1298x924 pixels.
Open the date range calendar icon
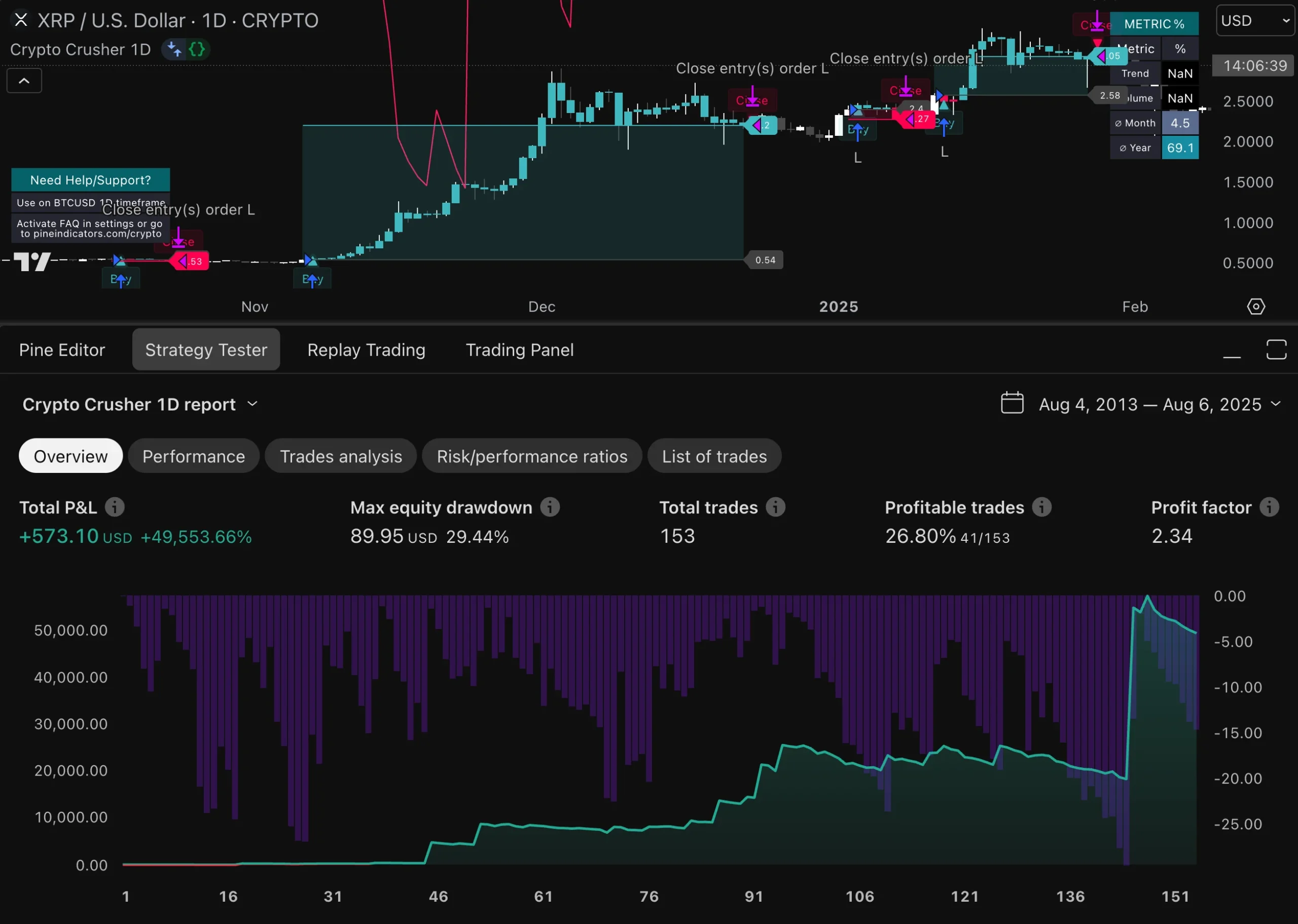(1012, 403)
